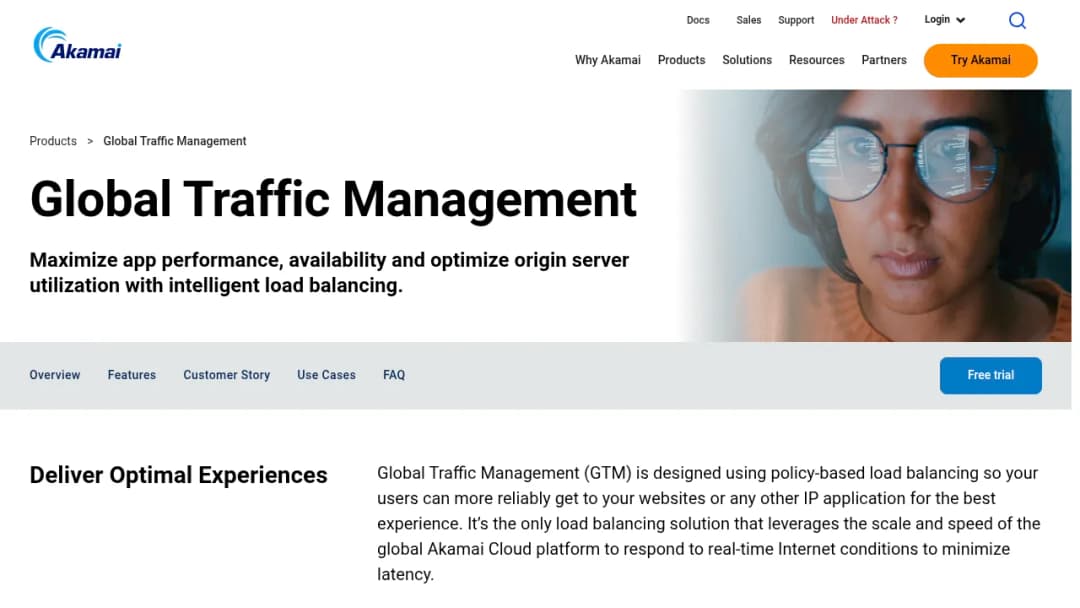Open the Support link

point(796,20)
